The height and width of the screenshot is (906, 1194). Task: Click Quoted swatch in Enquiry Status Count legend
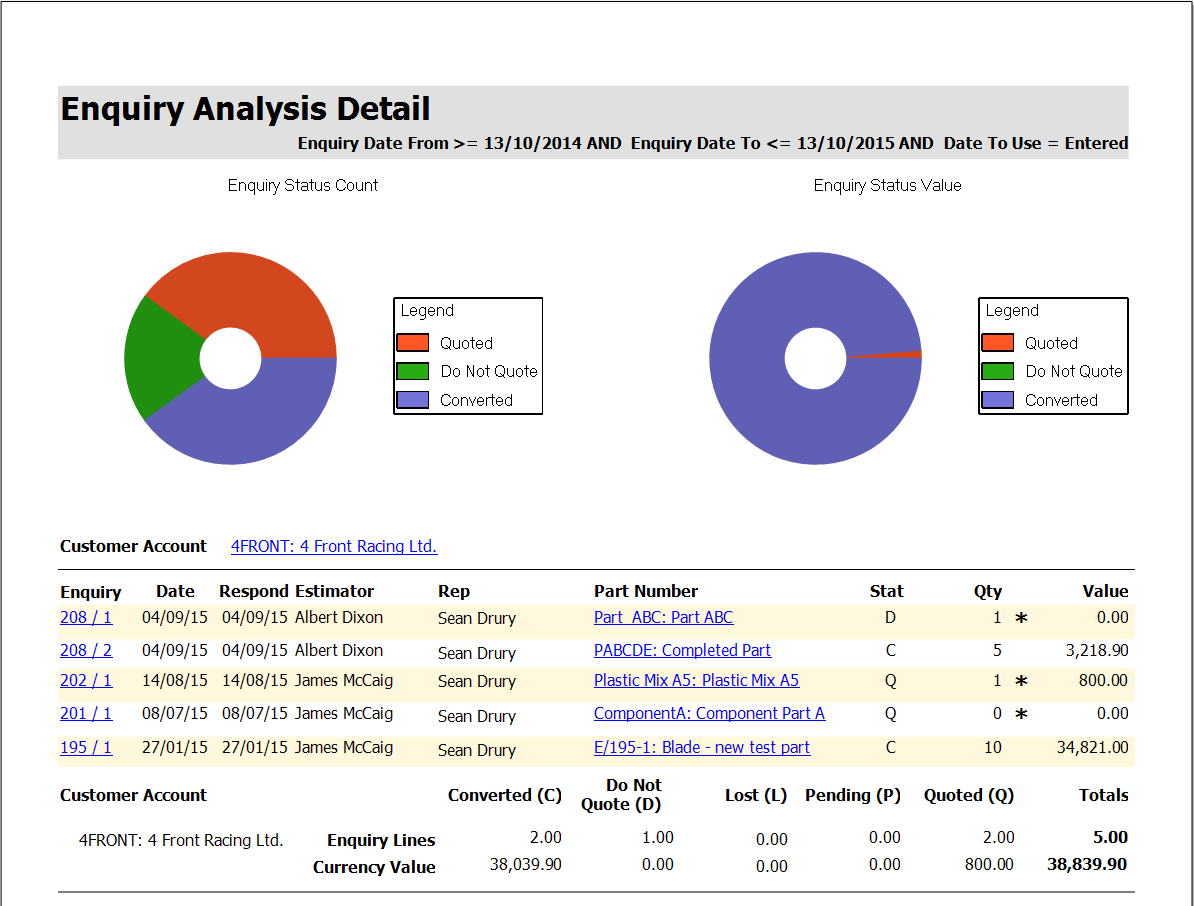pos(412,343)
